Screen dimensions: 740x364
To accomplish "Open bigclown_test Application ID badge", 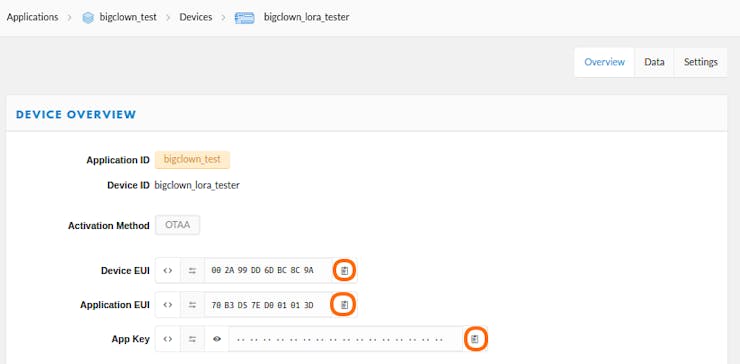I will pos(192,160).
